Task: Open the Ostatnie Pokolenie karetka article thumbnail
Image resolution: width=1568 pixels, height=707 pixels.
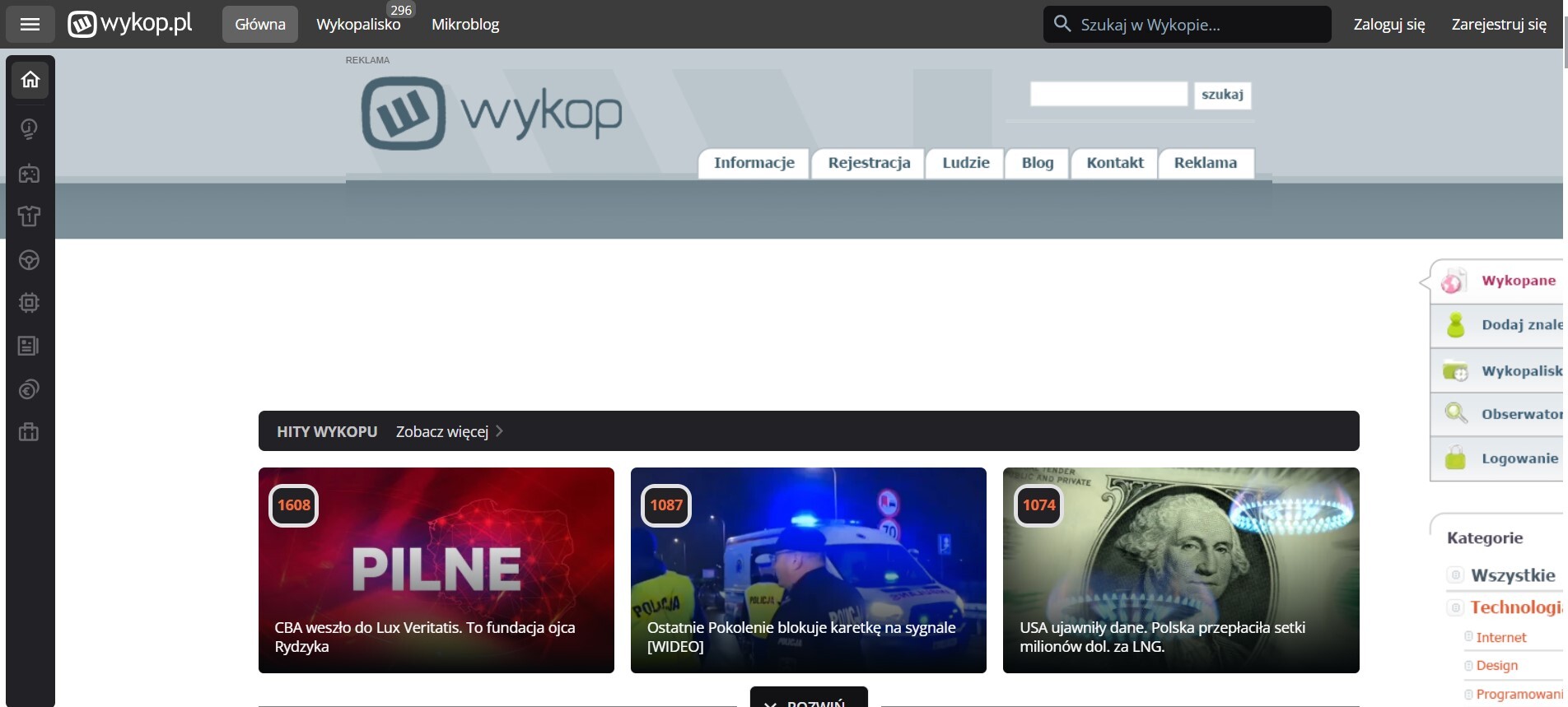Action: coord(808,570)
